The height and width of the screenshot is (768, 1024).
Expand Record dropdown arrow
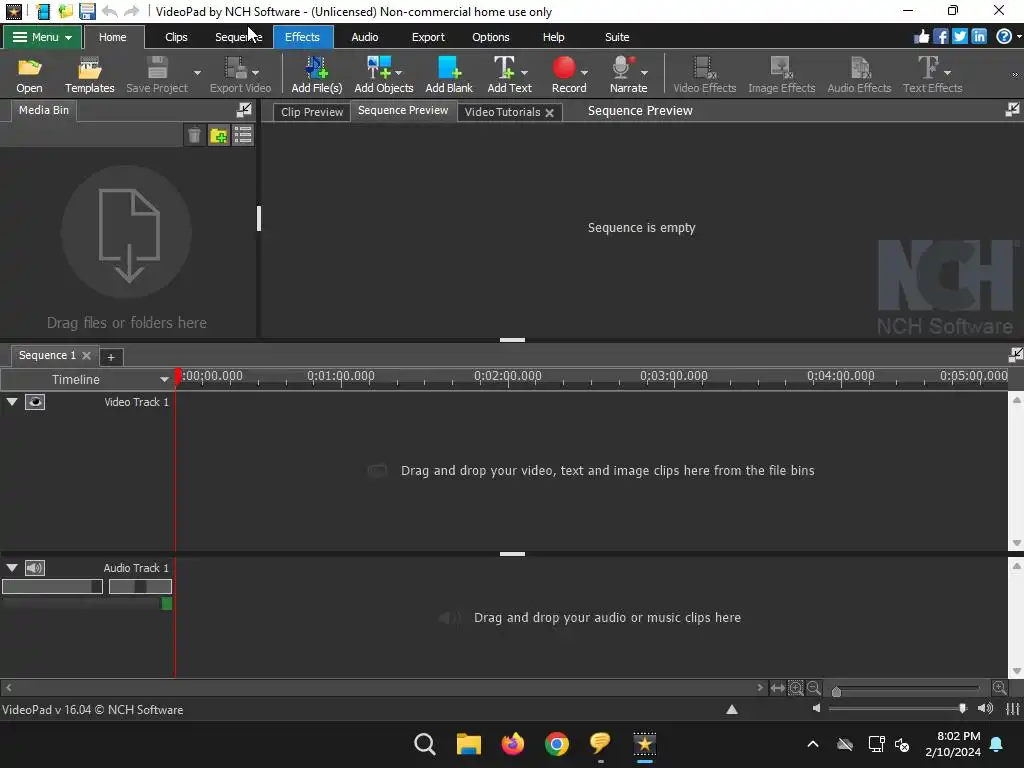(584, 72)
